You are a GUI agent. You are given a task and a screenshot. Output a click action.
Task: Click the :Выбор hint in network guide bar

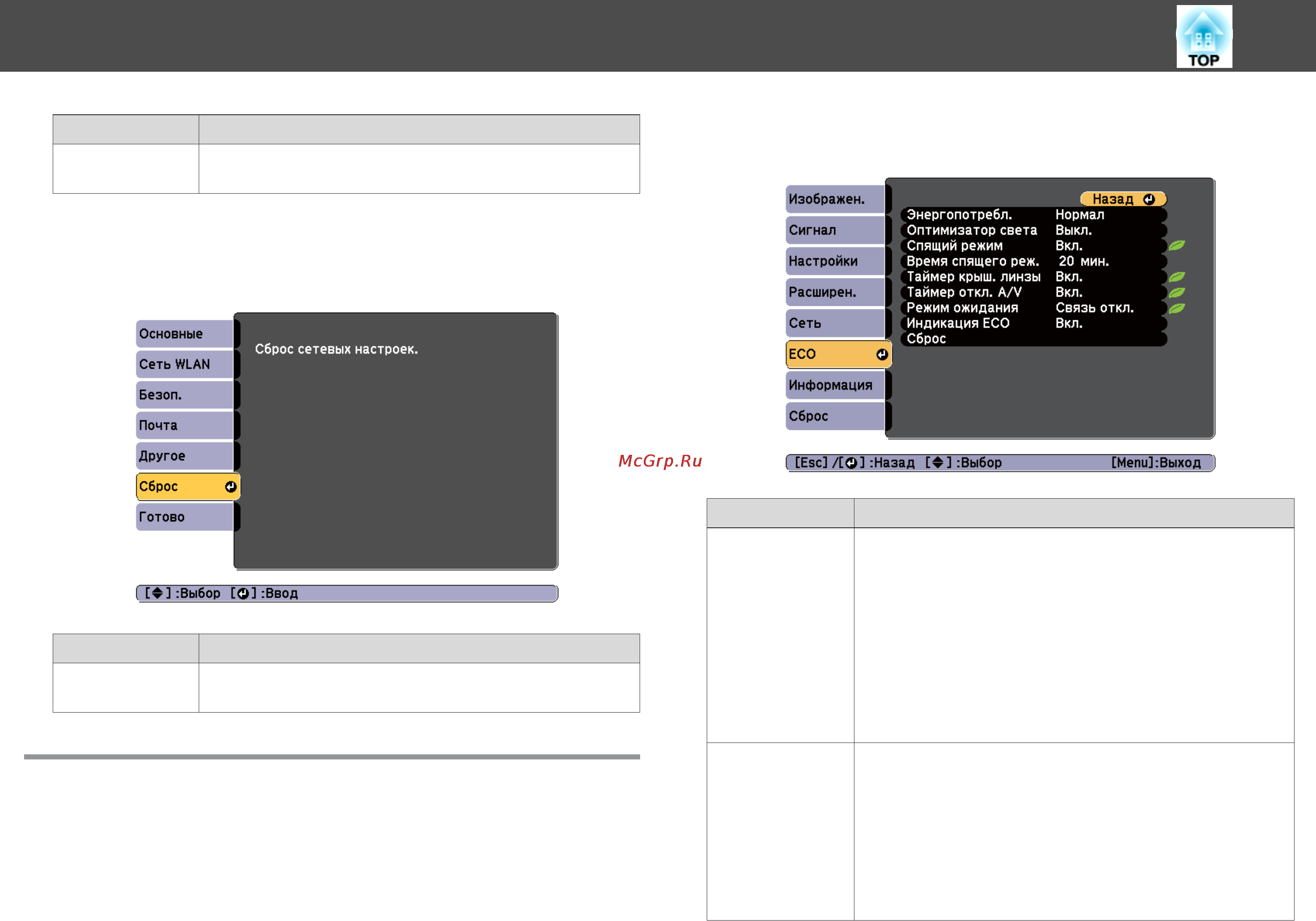click(x=182, y=593)
